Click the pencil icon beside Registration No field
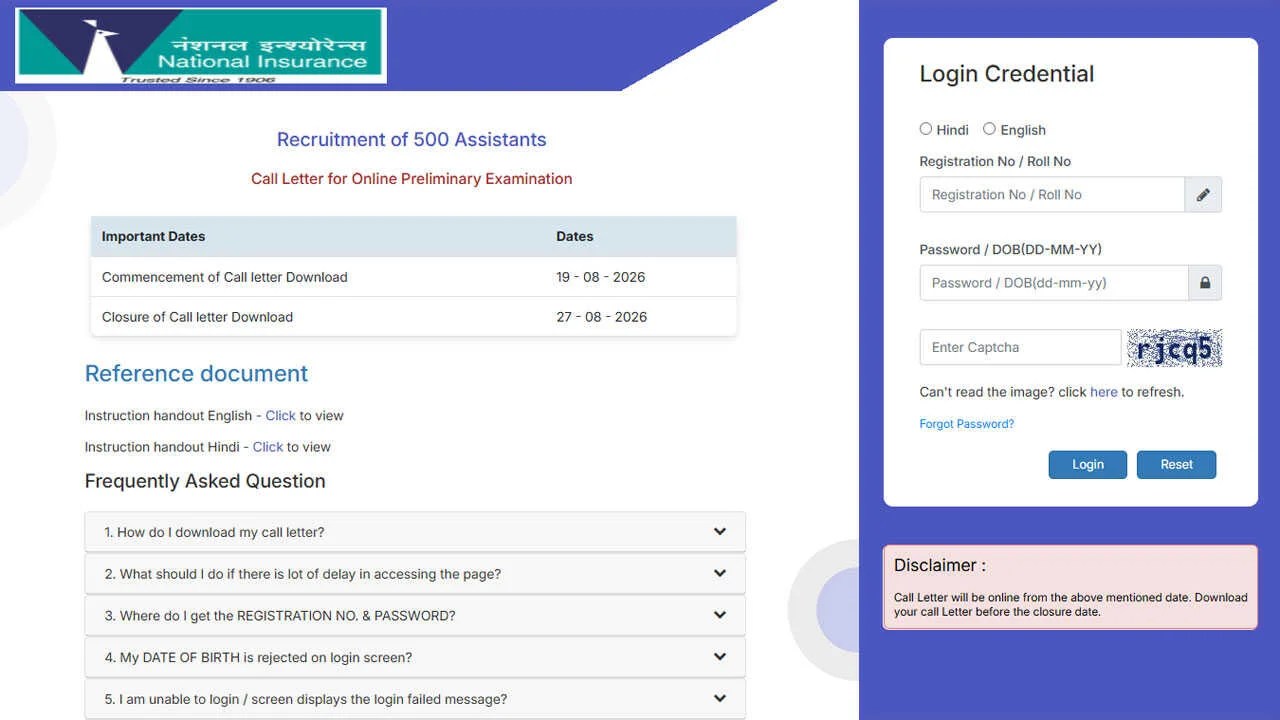This screenshot has width=1280, height=720. click(x=1203, y=195)
